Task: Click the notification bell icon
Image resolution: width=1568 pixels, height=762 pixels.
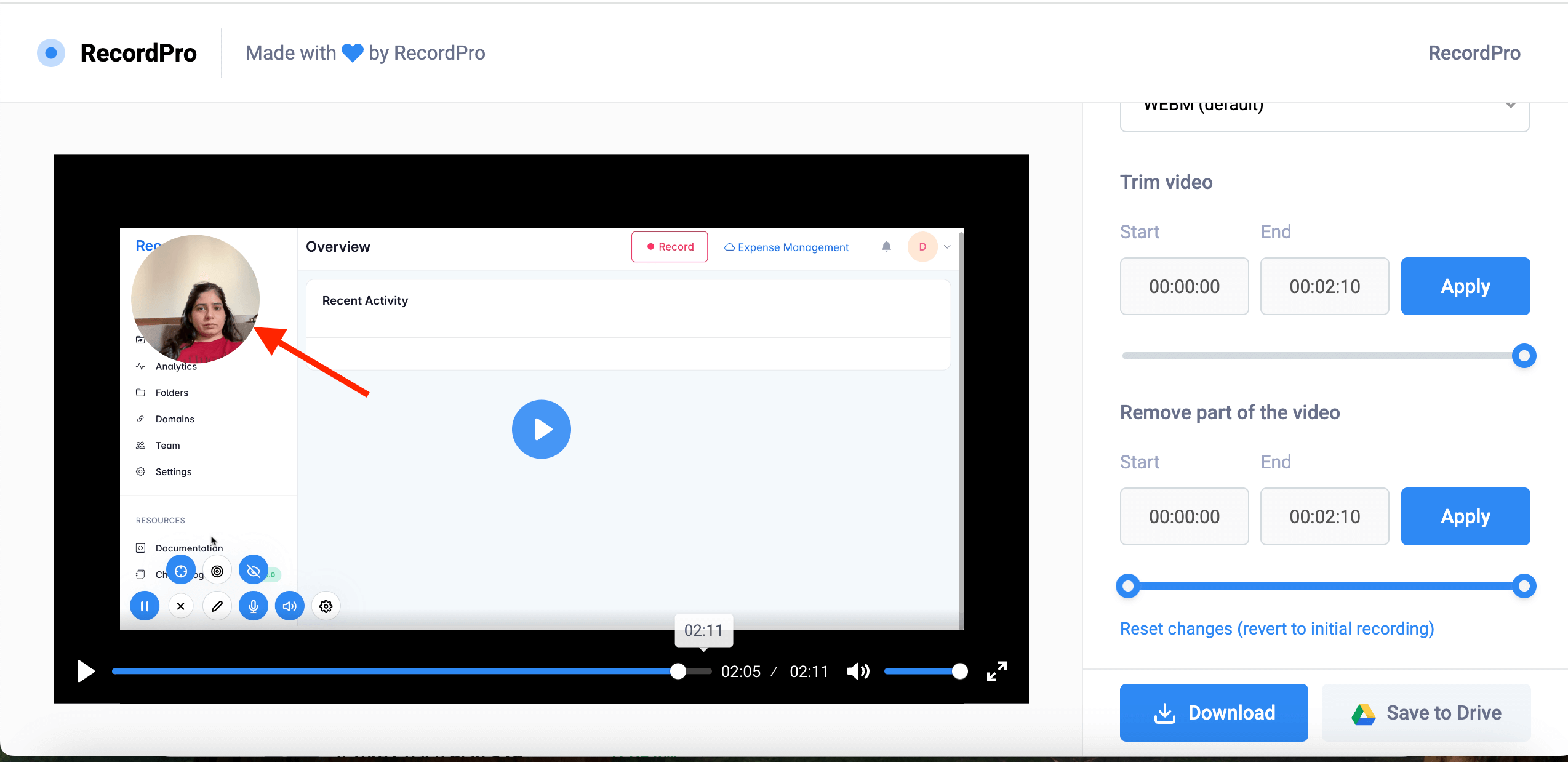Action: click(886, 247)
